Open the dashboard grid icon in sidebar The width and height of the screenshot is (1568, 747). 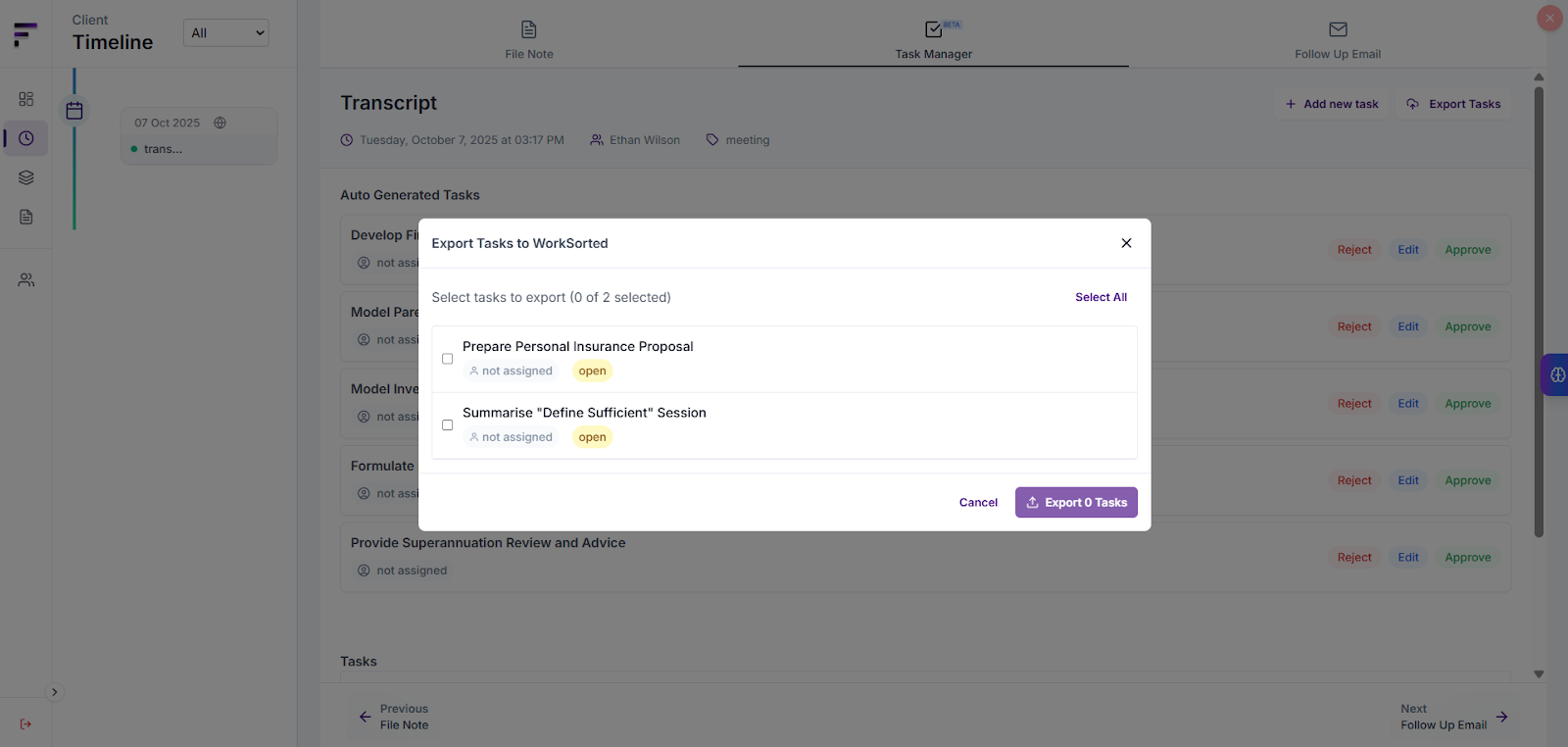25,99
